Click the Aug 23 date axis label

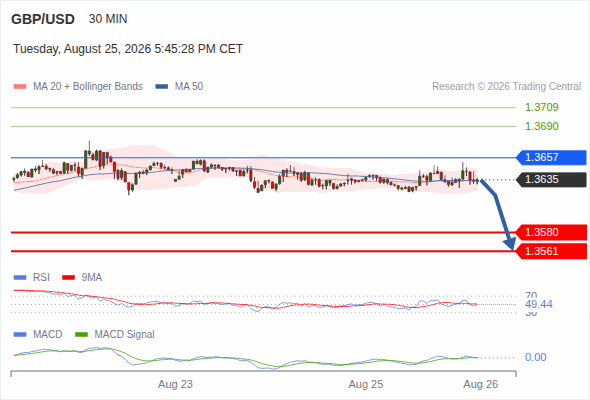[175, 385]
